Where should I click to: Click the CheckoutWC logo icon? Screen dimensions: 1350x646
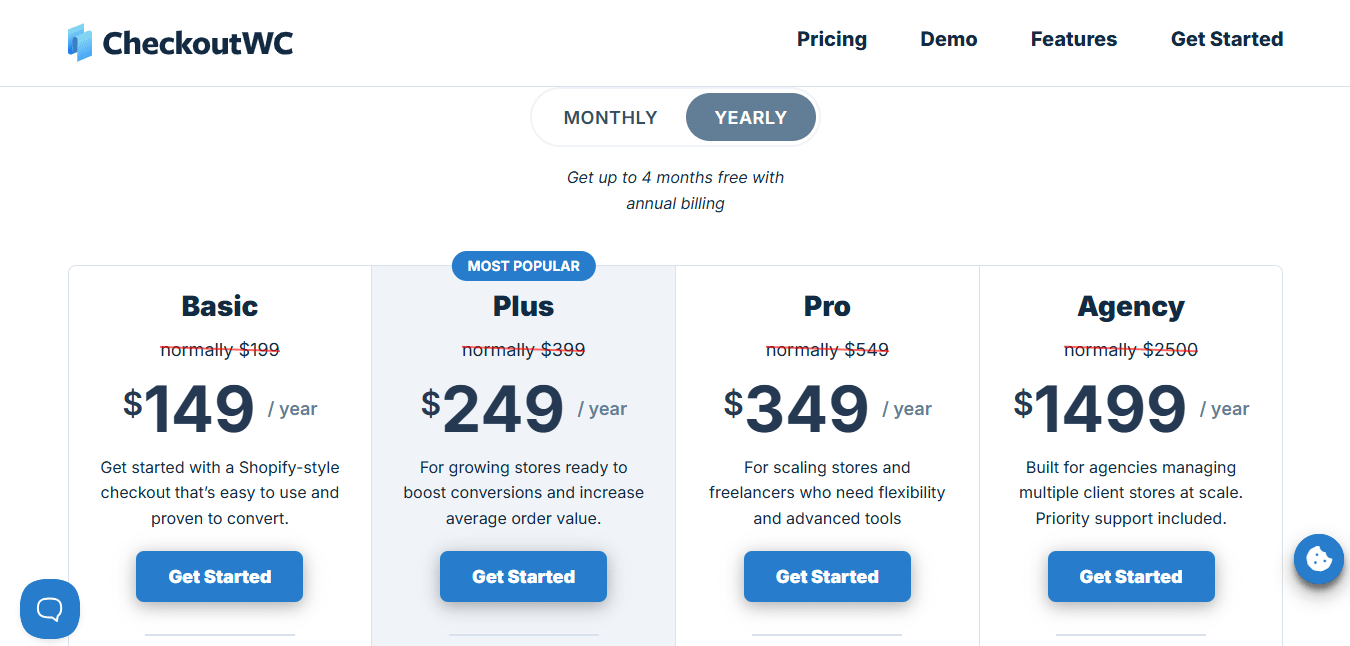click(x=78, y=42)
